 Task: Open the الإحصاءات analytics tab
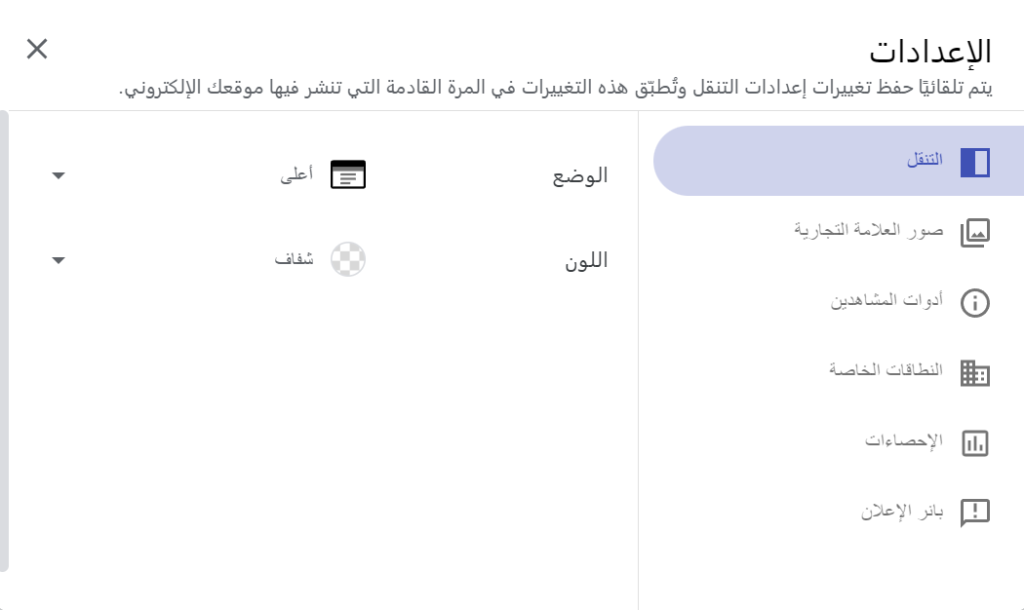click(903, 441)
